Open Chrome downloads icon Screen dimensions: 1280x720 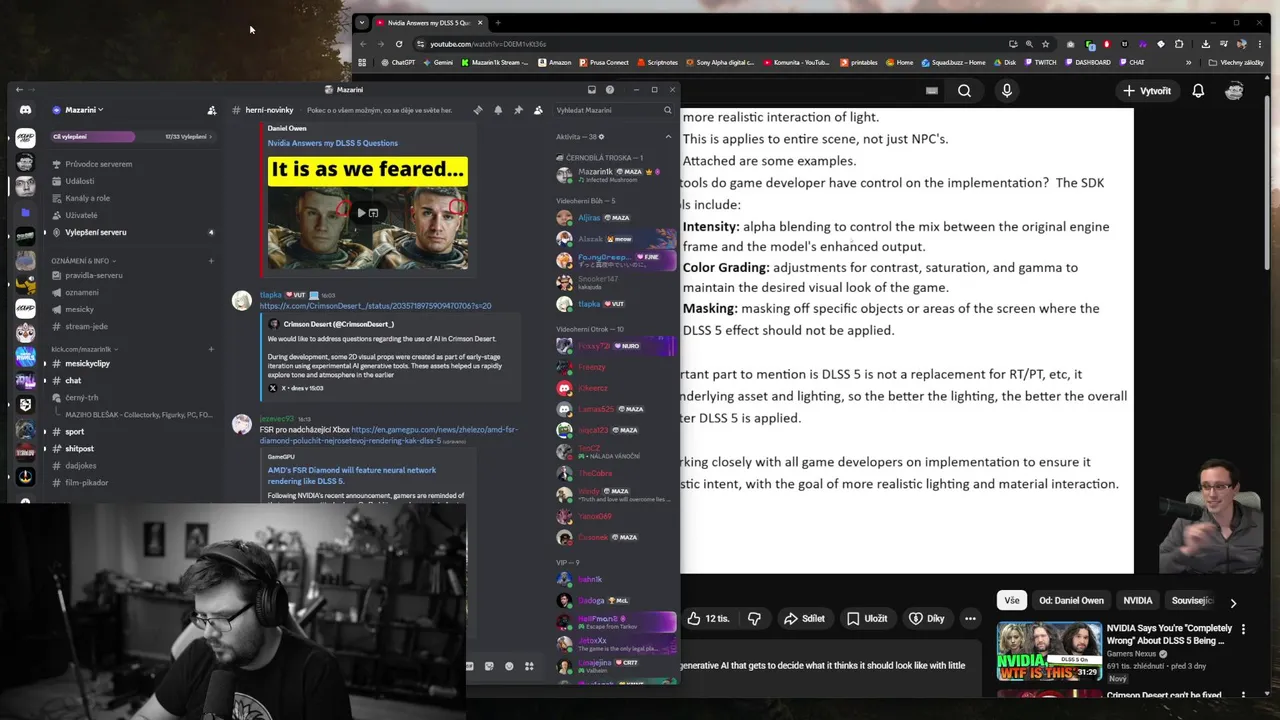(x=1205, y=44)
